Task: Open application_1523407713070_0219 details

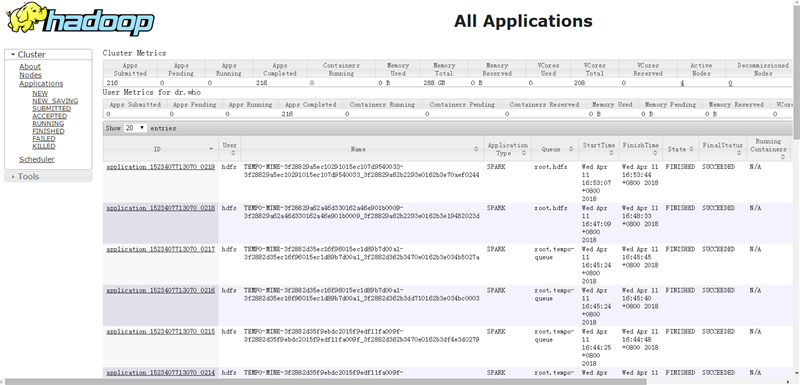Action: click(x=161, y=167)
